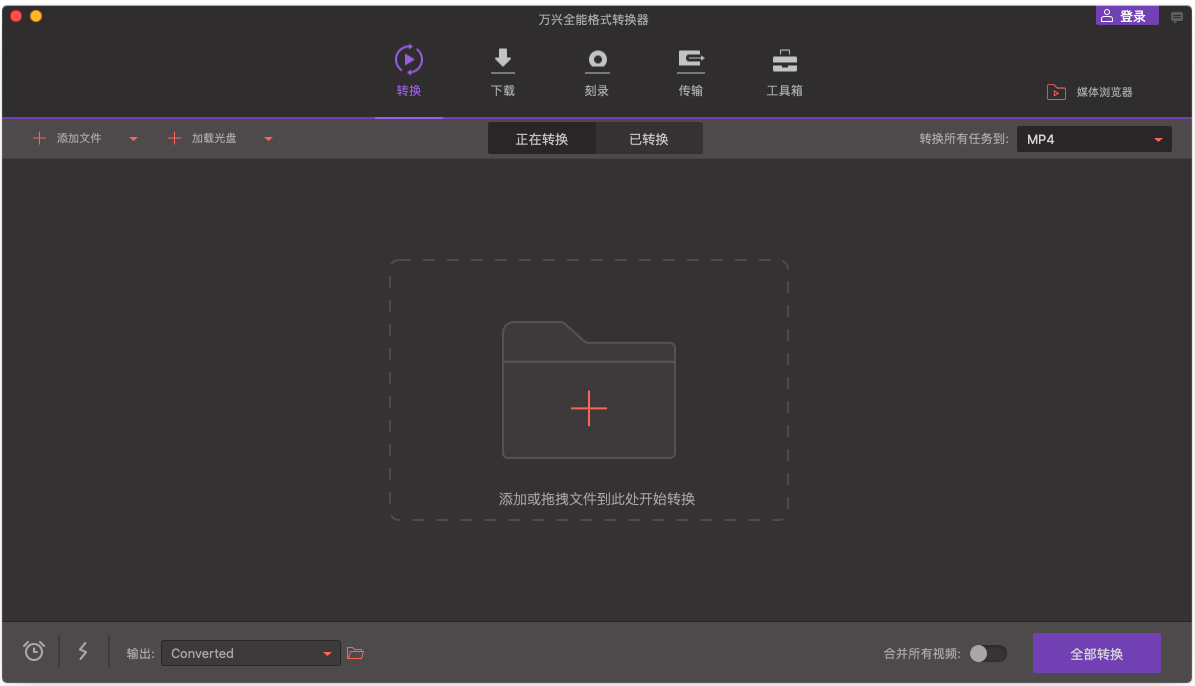Click the purple 登录 login button
This screenshot has height=686, width=1195.
[x=1126, y=16]
